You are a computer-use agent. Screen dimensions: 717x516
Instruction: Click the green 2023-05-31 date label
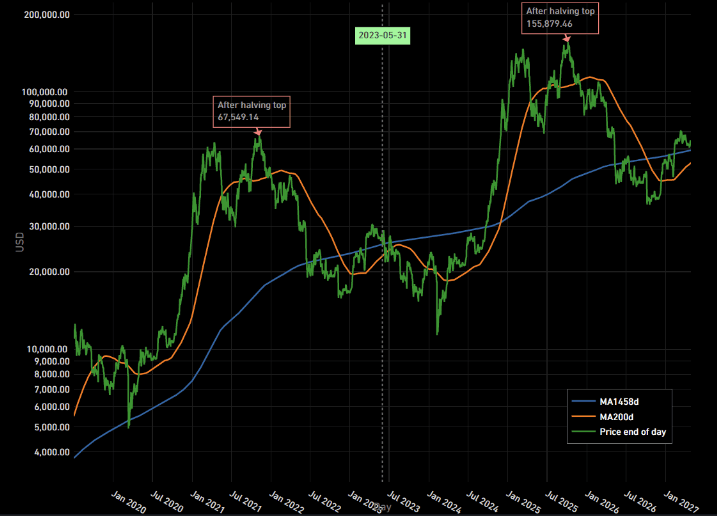click(384, 35)
